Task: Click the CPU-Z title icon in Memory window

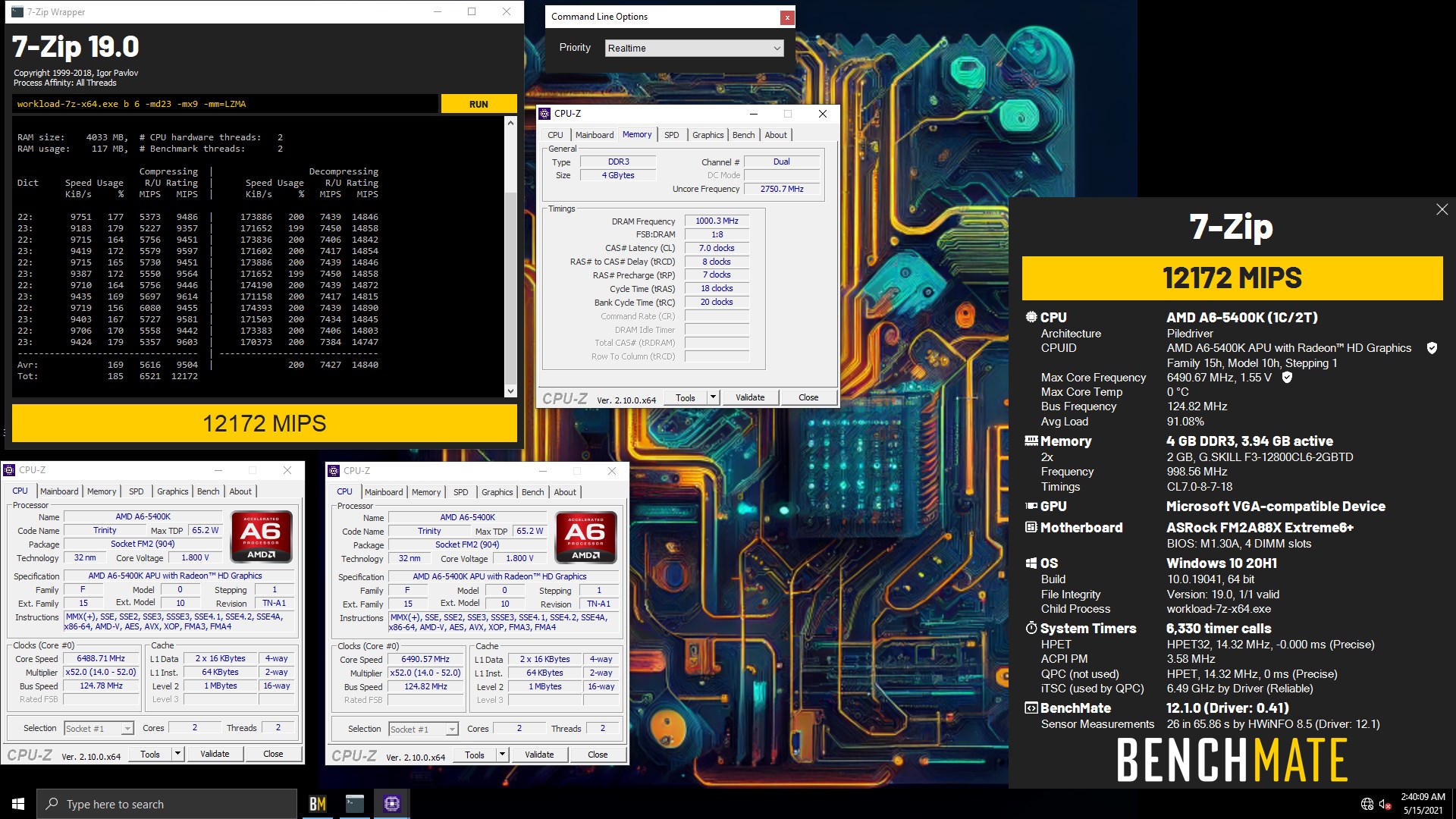Action: (x=544, y=114)
